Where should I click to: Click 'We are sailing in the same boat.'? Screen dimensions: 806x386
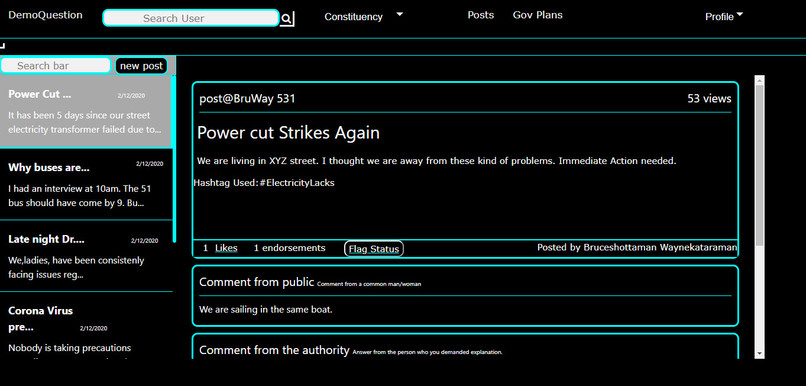(x=266, y=310)
